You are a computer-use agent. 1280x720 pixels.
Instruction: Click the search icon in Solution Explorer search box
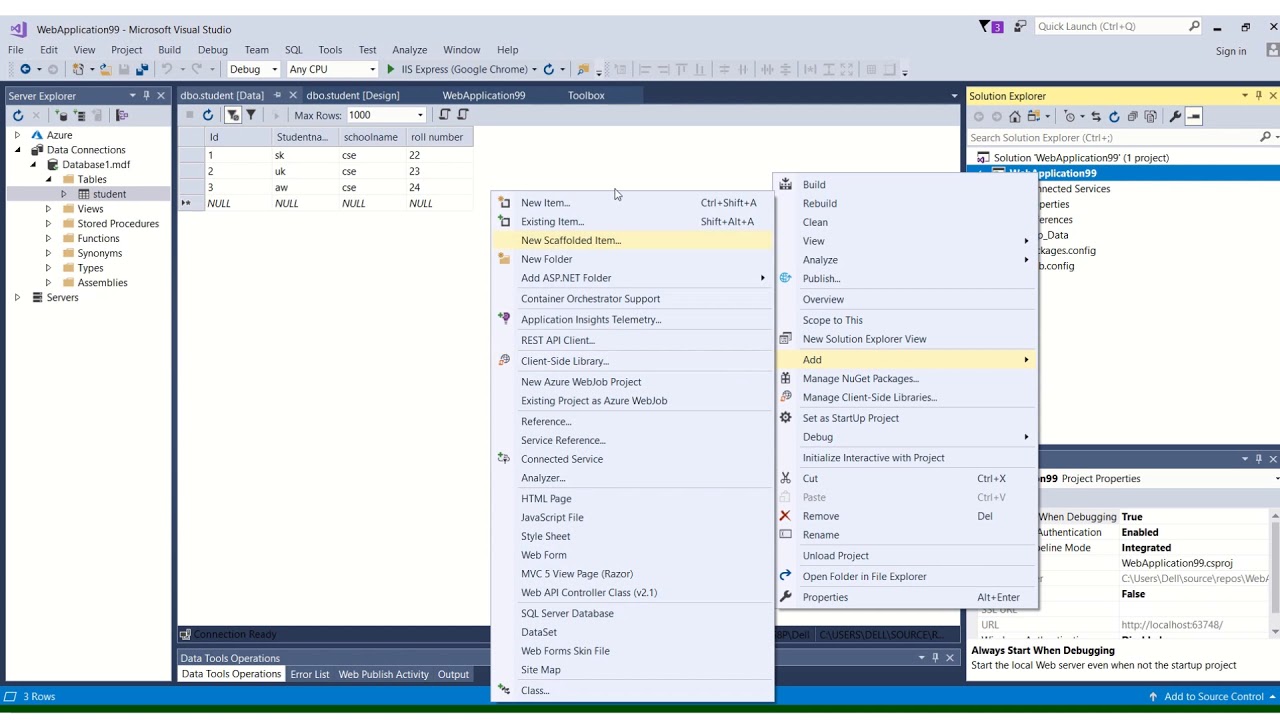[x=1265, y=137]
